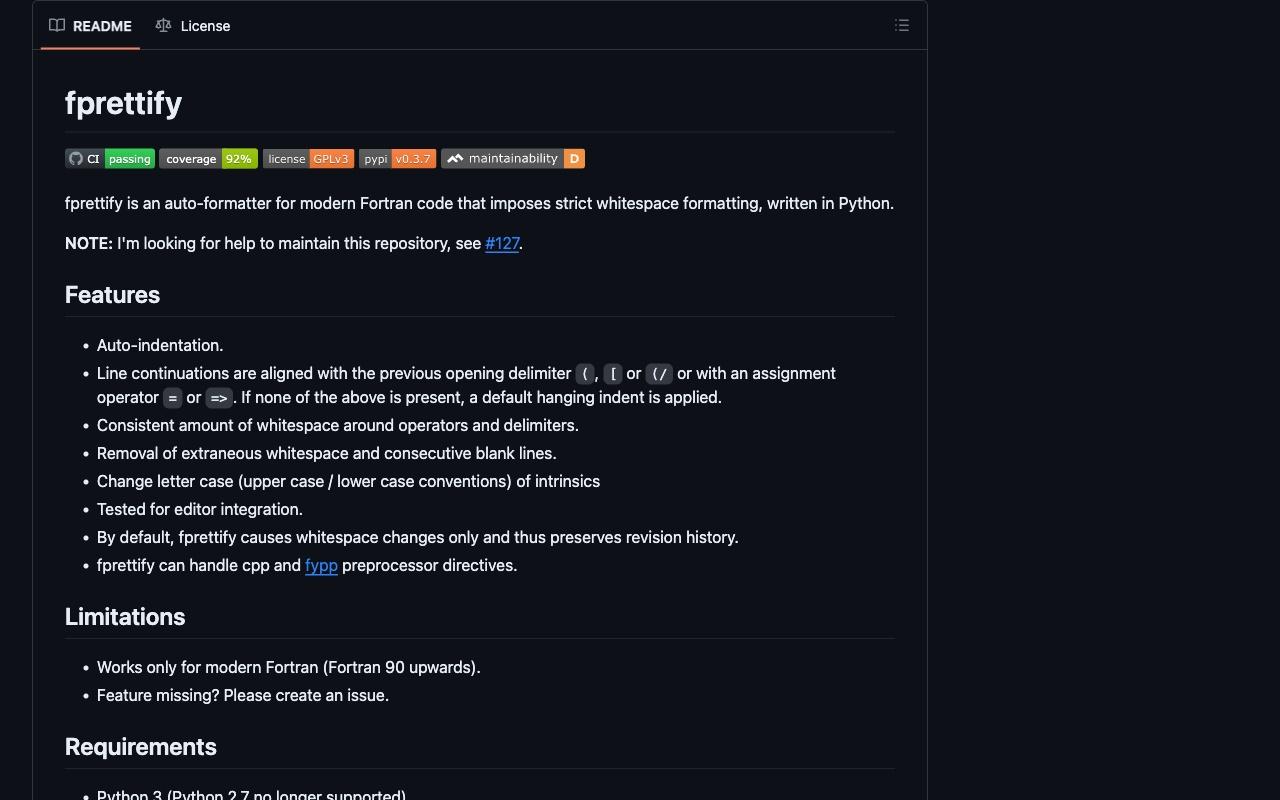Click the 'Auto-indentation.' bullet text
Screen dimensions: 1280x800
160,345
